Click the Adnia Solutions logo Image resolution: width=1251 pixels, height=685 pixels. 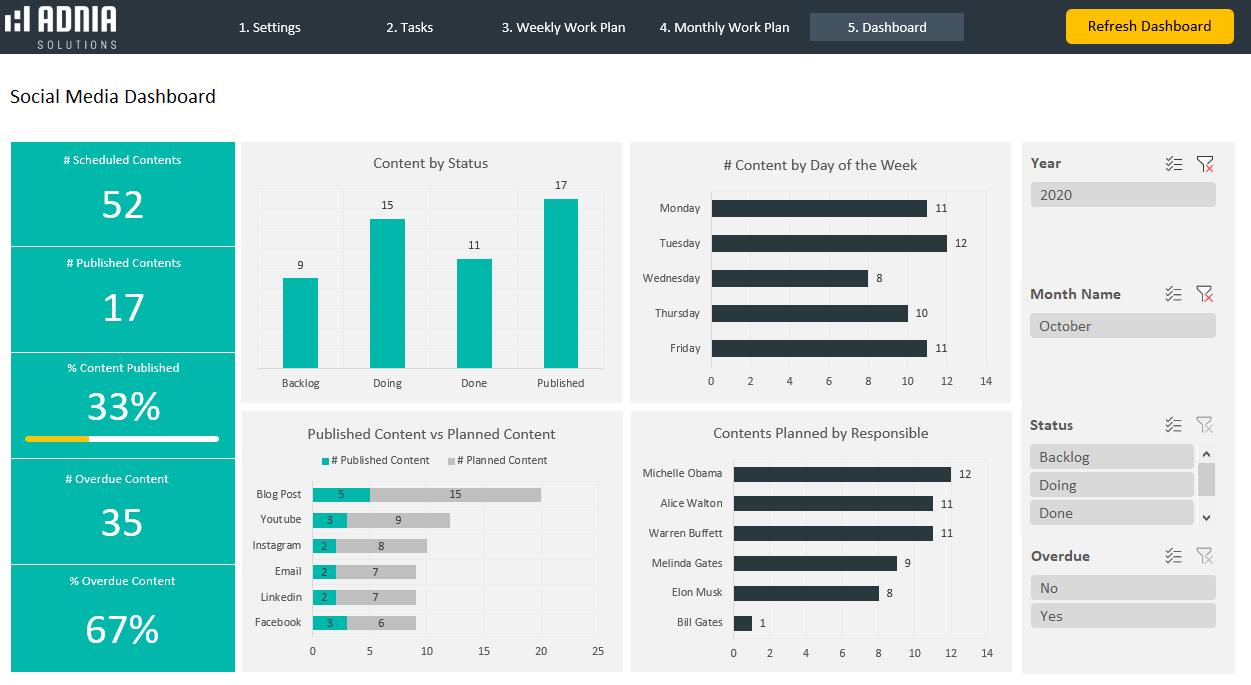[x=61, y=27]
